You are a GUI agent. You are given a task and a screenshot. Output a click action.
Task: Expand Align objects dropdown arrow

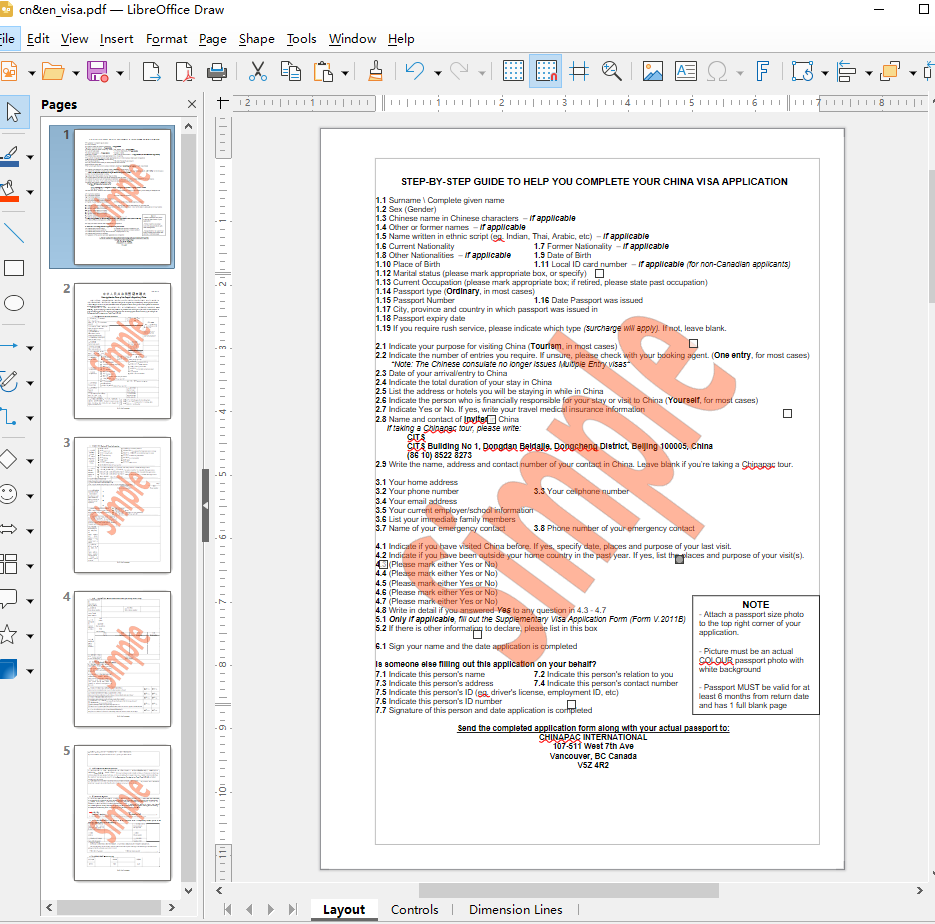tap(868, 73)
